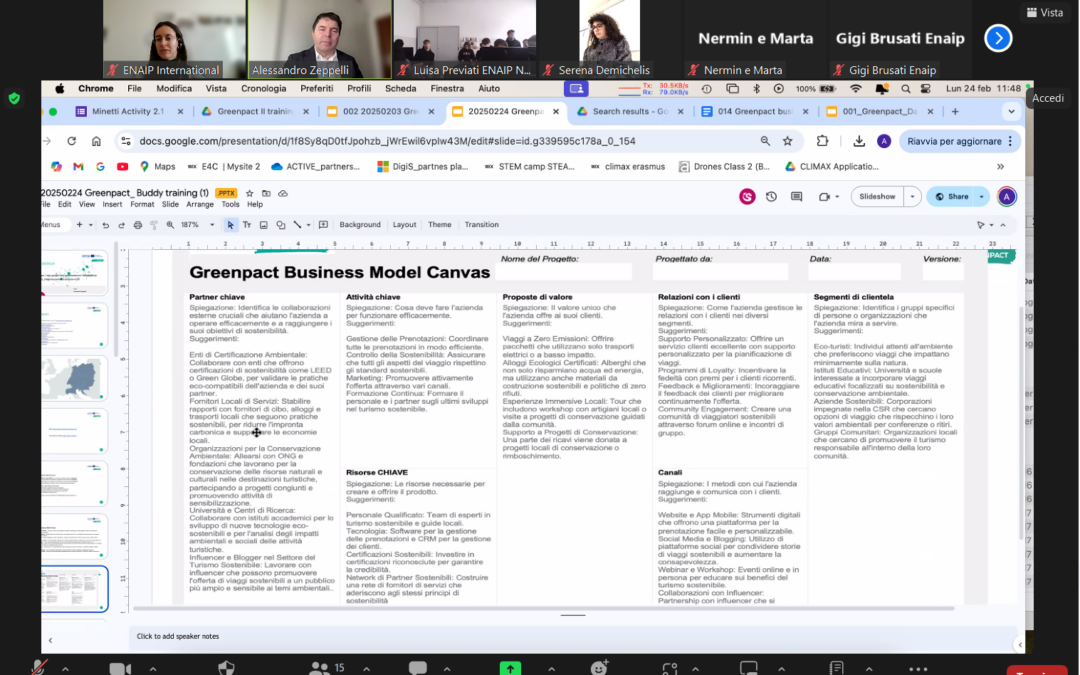1080x675 pixels.
Task: Open version history clock icon
Action: point(771,197)
